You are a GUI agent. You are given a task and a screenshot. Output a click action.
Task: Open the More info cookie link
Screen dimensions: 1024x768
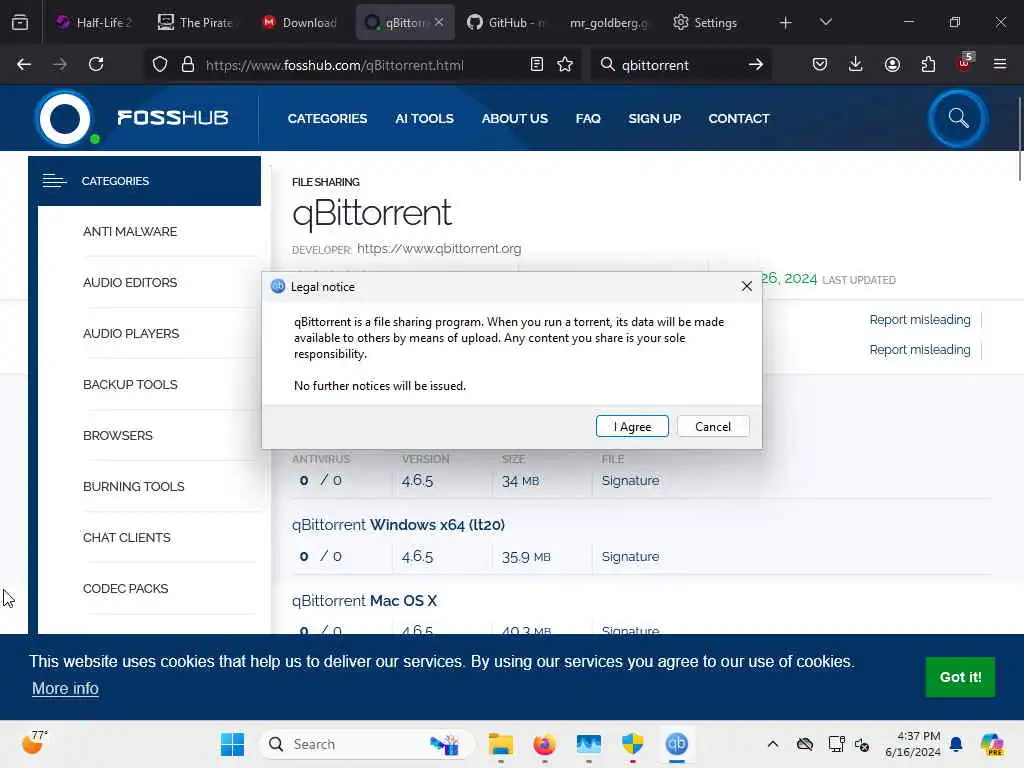click(x=65, y=688)
